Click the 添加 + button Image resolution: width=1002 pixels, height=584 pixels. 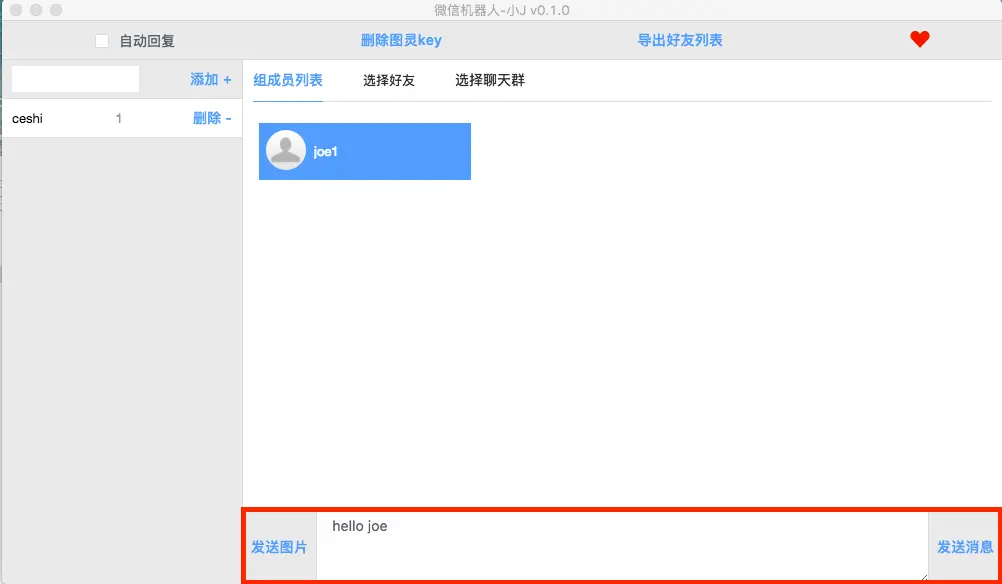pos(211,79)
